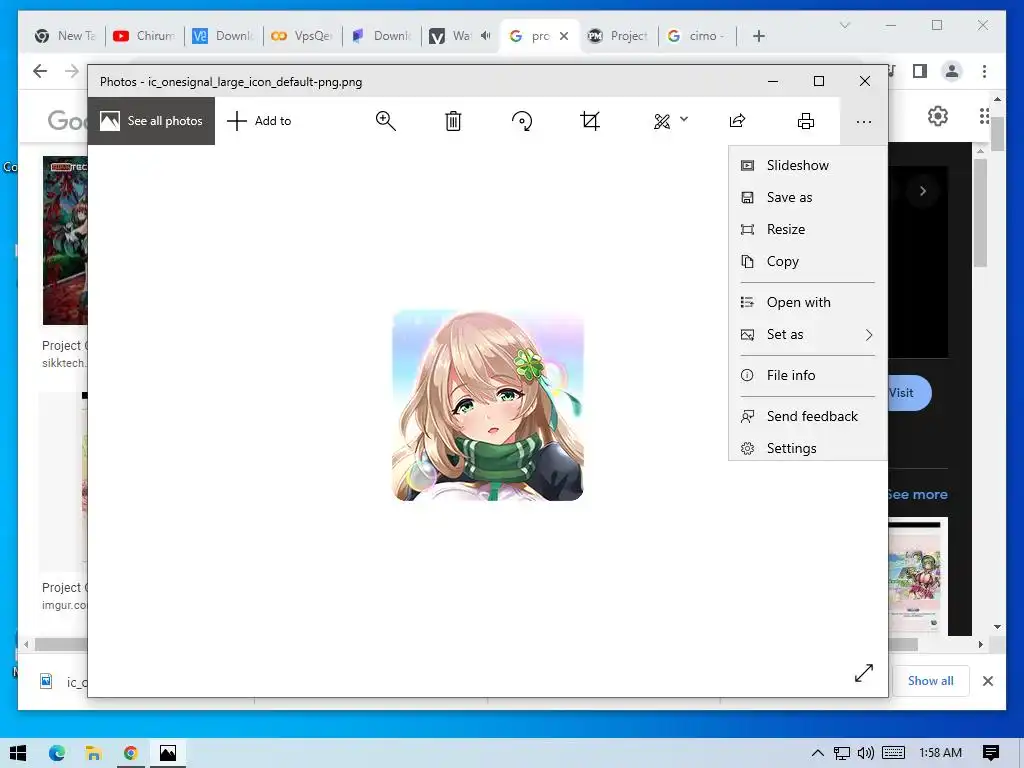Click the Visit button in Chrome

pyautogui.click(x=909, y=392)
